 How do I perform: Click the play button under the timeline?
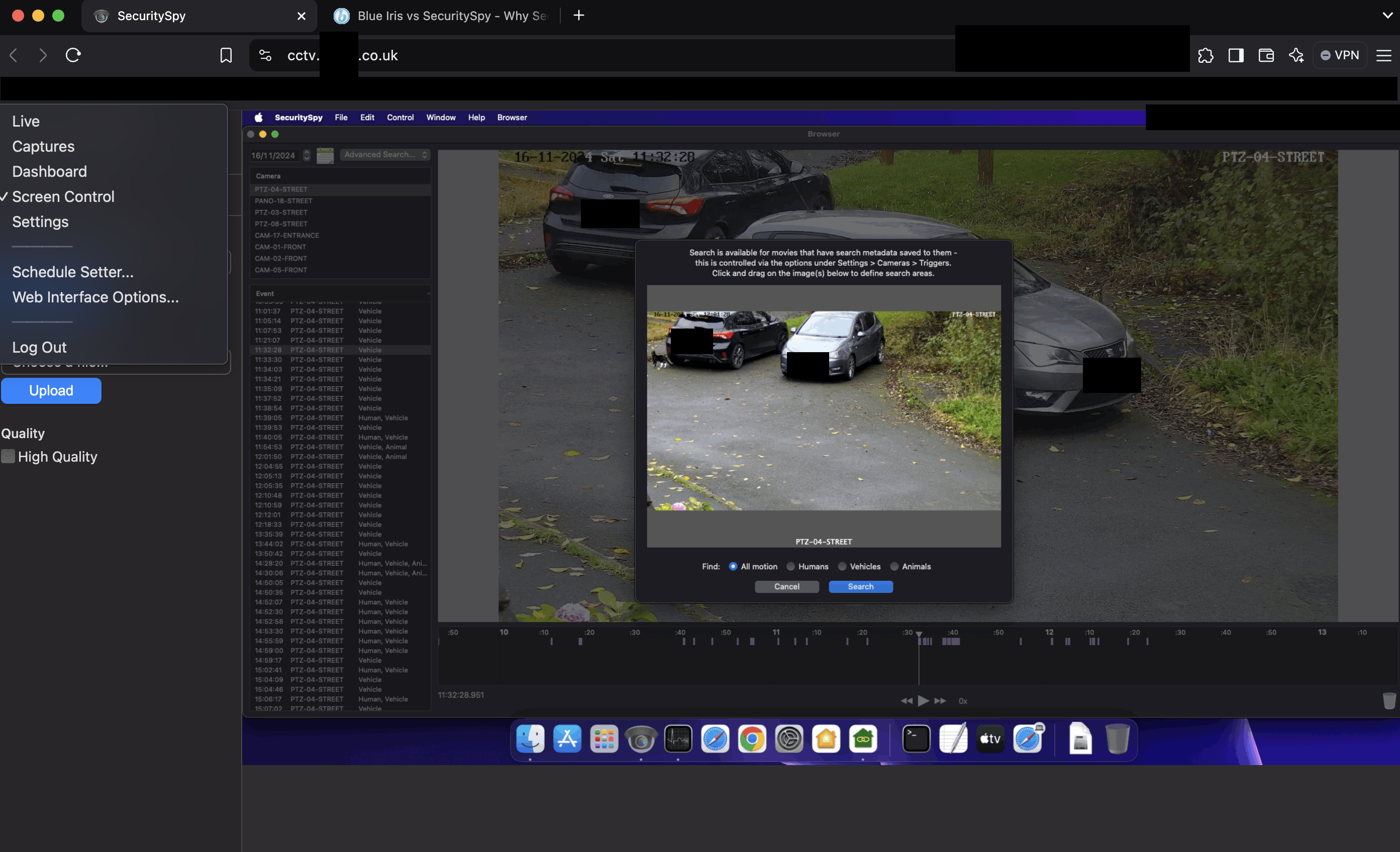tap(923, 701)
